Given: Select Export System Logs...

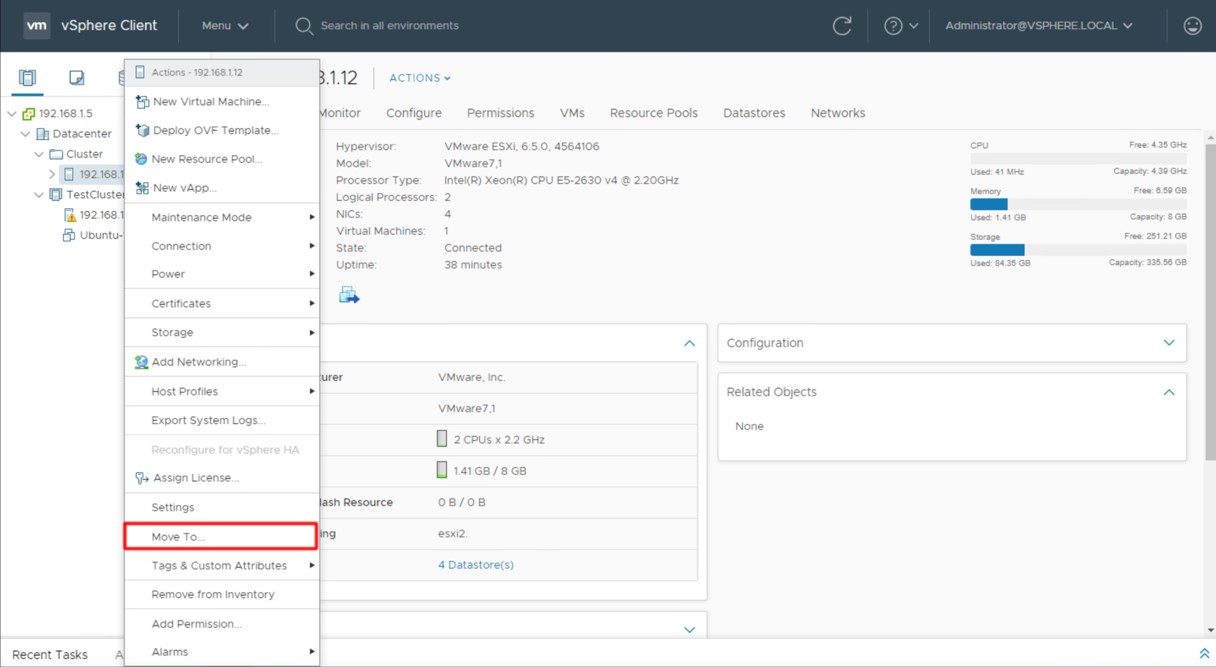Looking at the screenshot, I should pyautogui.click(x=222, y=420).
